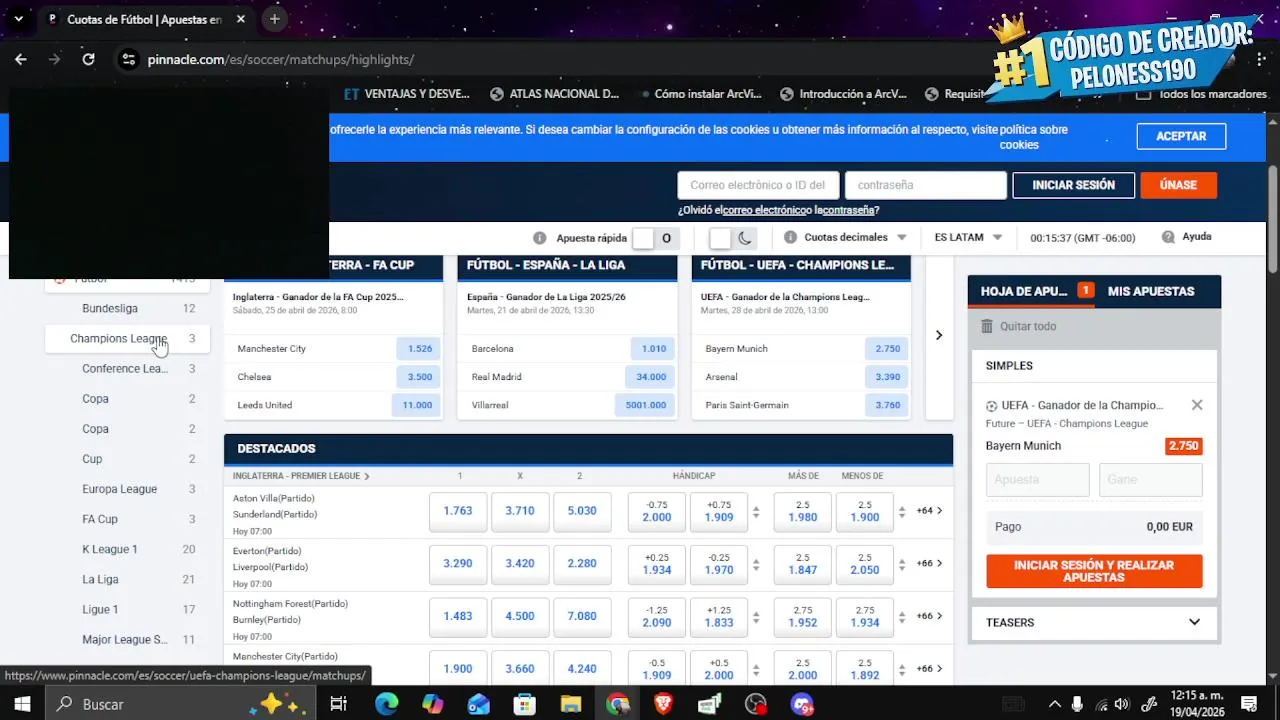Focus the 'Correo electrónico o ID' field
The width and height of the screenshot is (1280, 720).
click(x=758, y=185)
